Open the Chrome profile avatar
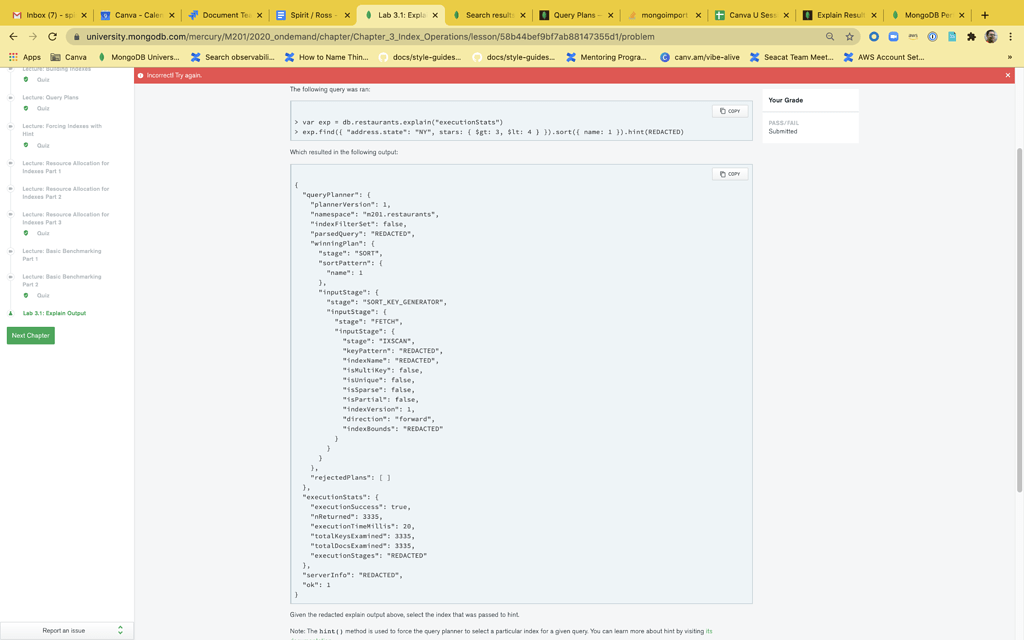 (991, 37)
